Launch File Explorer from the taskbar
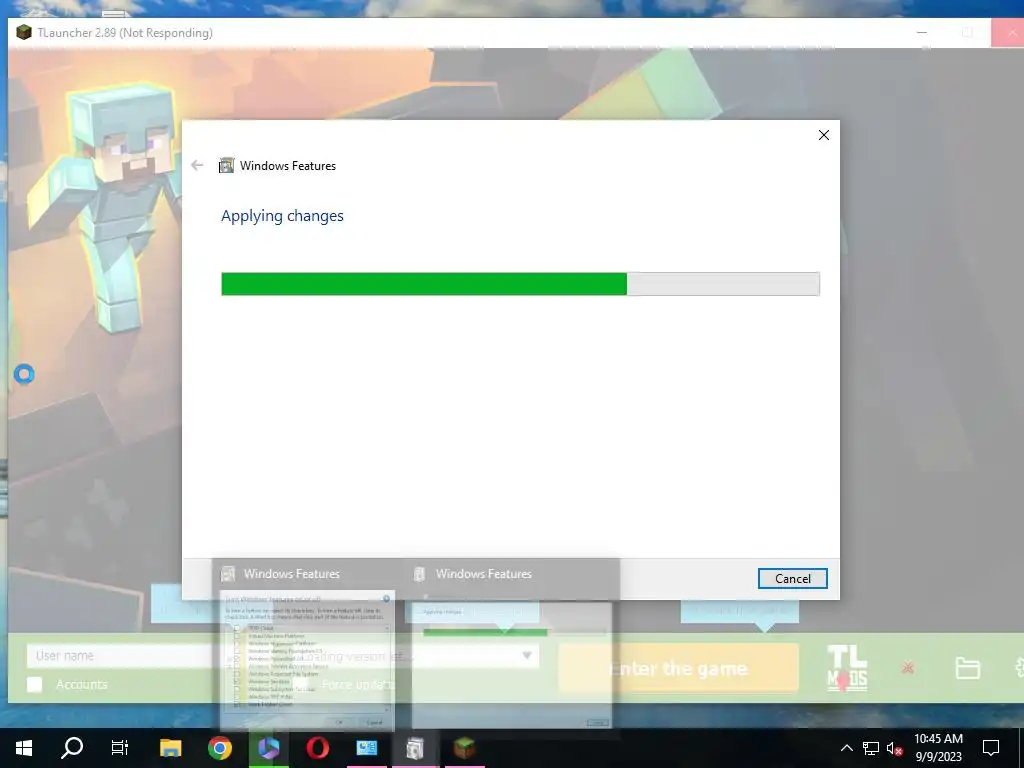This screenshot has height=768, width=1024. (x=170, y=748)
